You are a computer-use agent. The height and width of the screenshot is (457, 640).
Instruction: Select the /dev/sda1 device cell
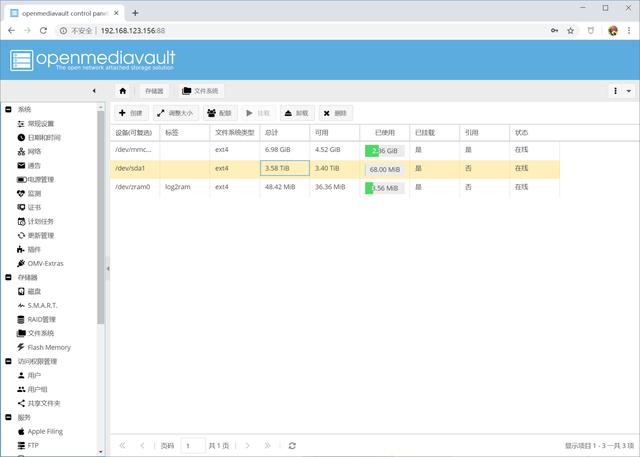point(135,168)
